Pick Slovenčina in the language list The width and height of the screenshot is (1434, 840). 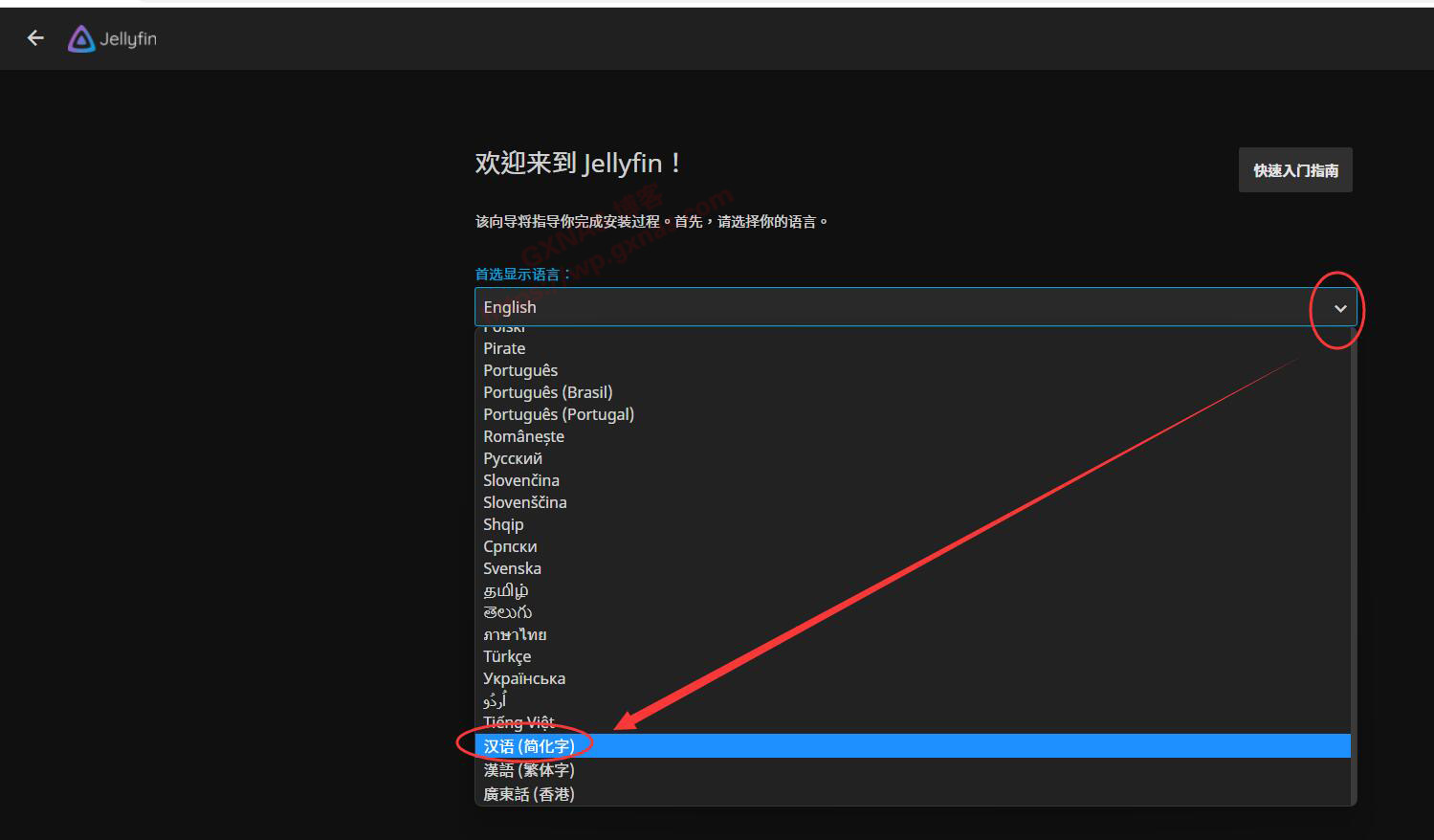coord(521,480)
